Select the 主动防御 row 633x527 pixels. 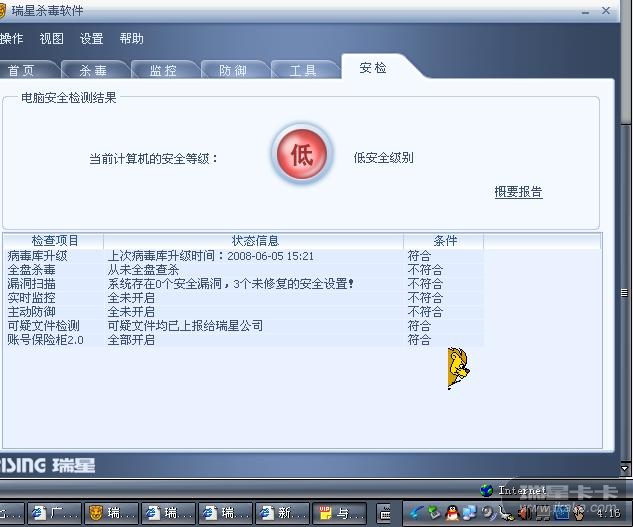point(244,312)
